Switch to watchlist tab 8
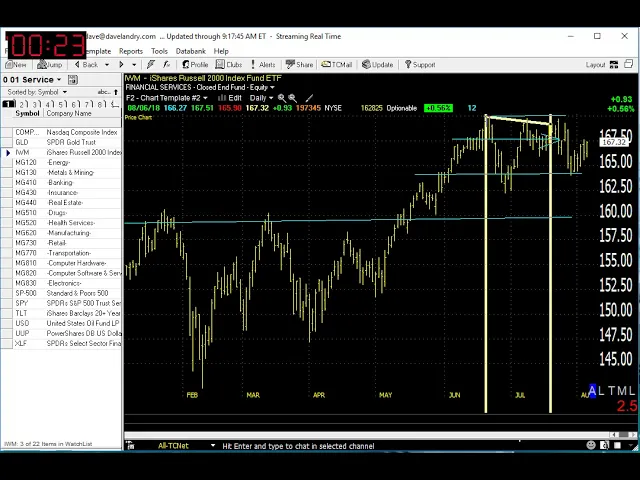The image size is (640, 480). click(102, 104)
